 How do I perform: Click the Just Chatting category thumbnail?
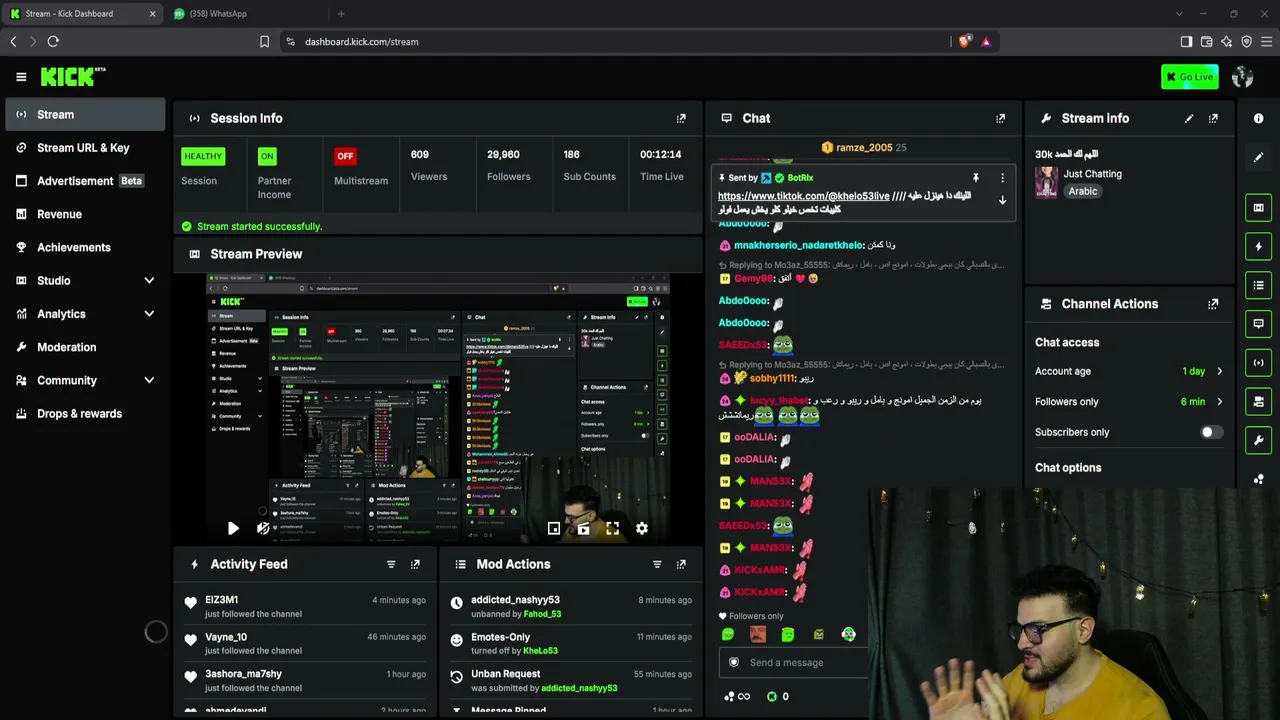point(1046,182)
